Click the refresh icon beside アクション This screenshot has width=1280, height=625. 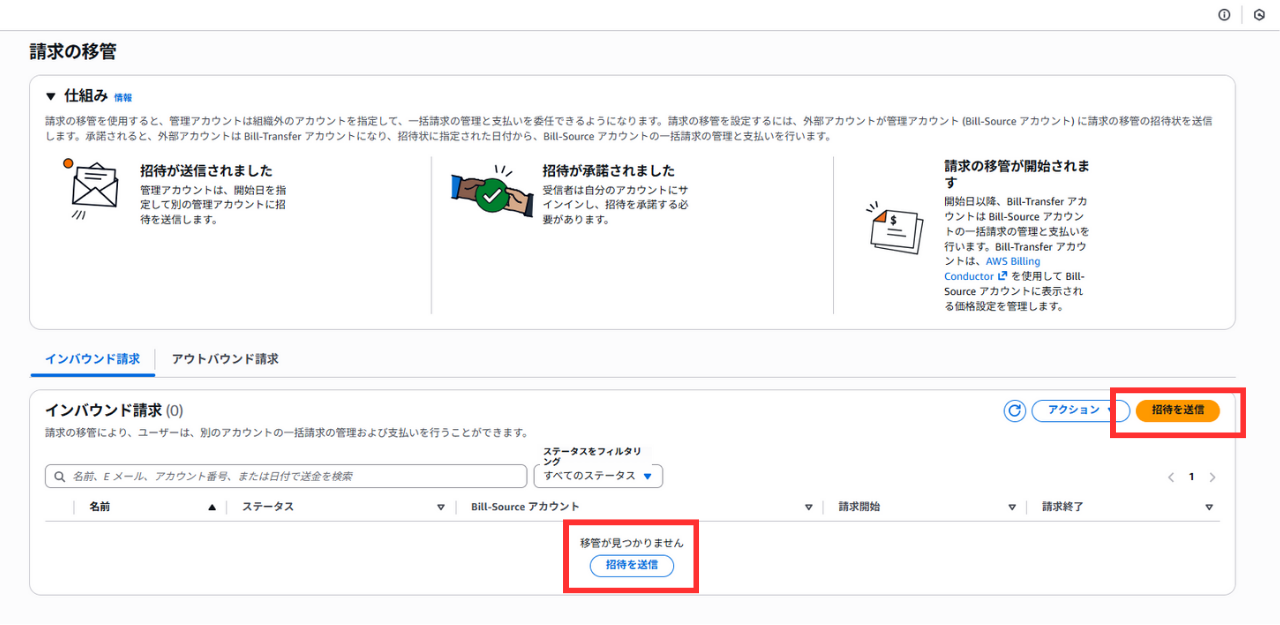[x=1014, y=410]
